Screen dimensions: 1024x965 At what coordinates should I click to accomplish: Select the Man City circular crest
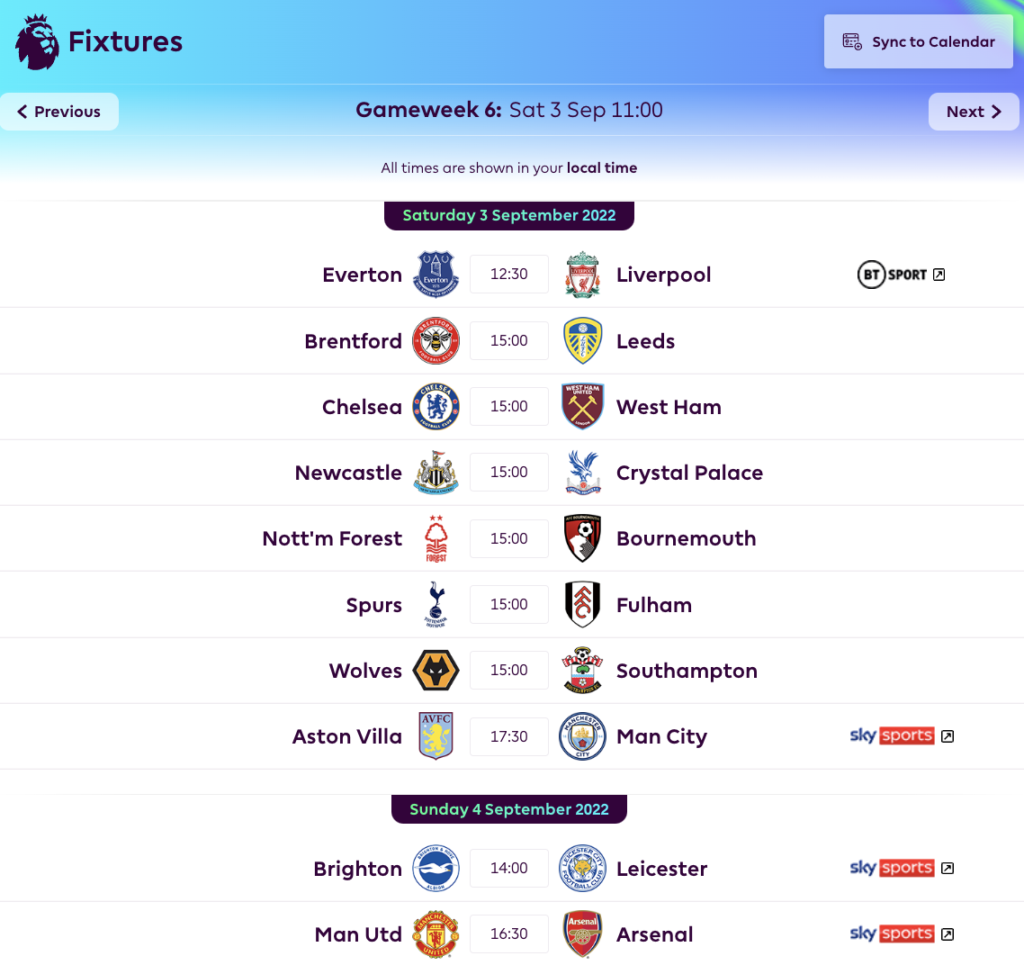click(x=583, y=736)
